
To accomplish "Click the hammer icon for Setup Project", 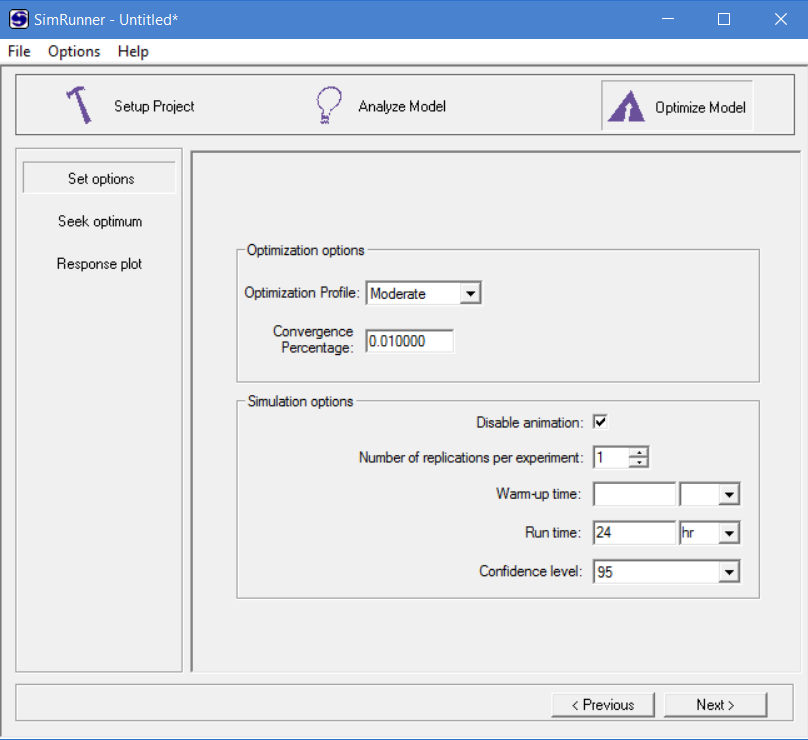I will (79, 105).
